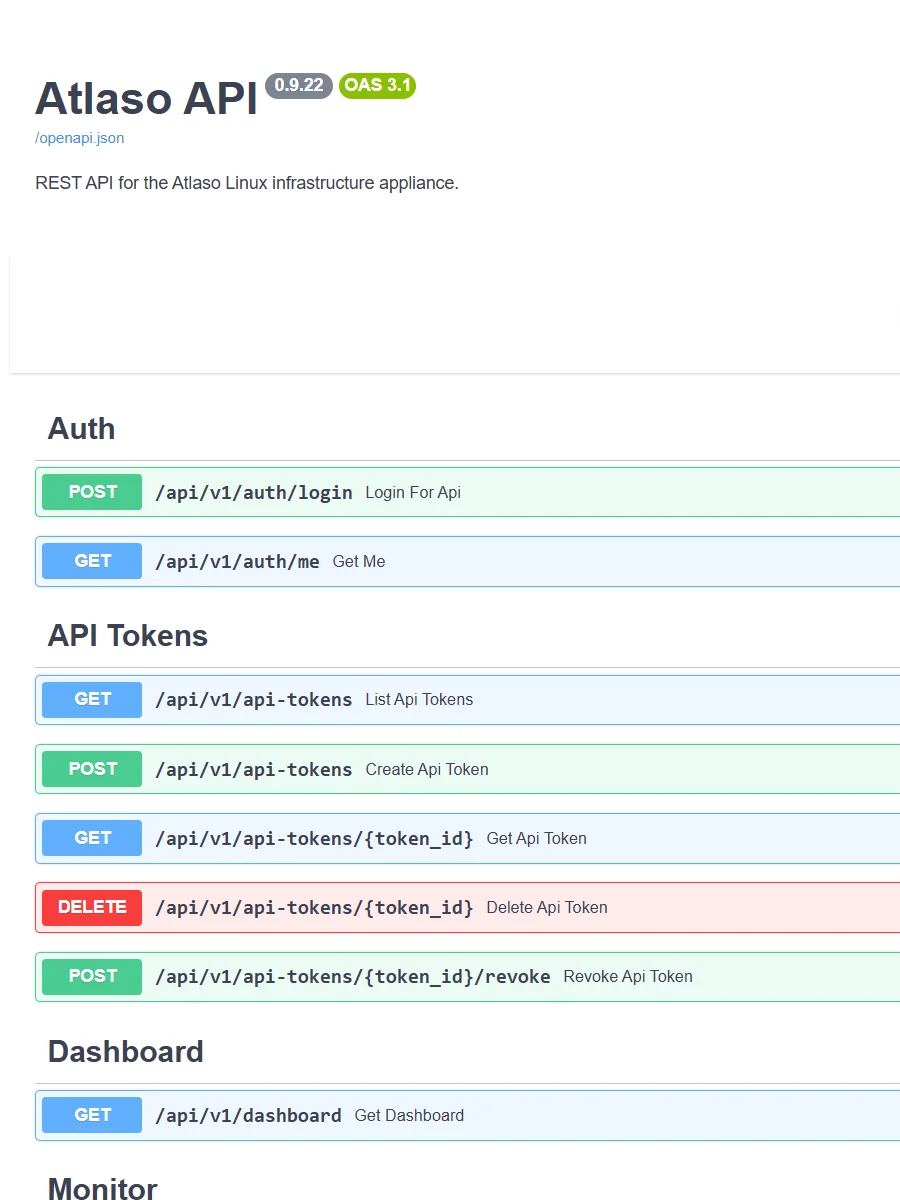Screen dimensions: 900x1200
Task: Click the 'Delete Api Token' summary text
Action: (x=547, y=908)
